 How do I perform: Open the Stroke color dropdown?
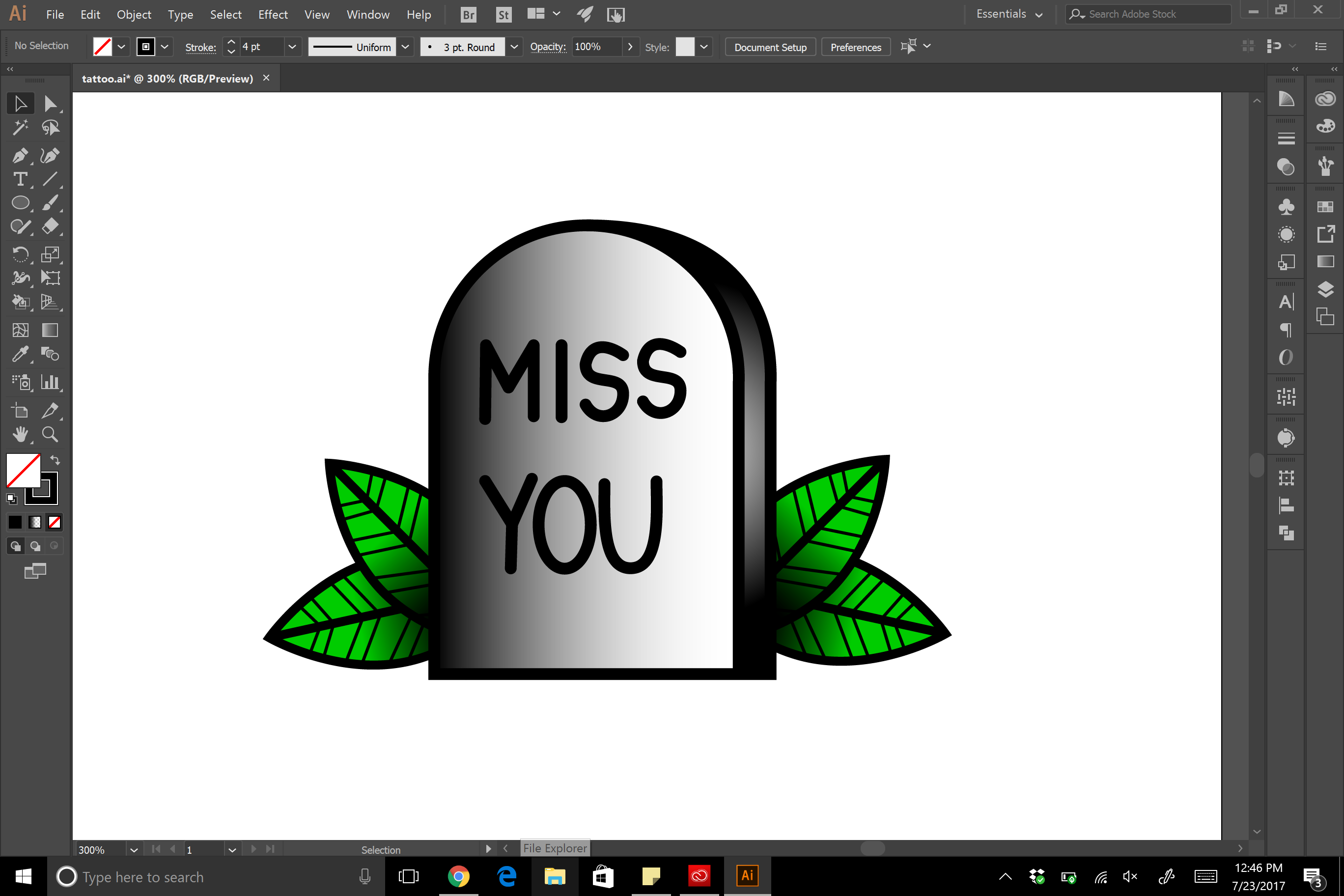(x=165, y=47)
